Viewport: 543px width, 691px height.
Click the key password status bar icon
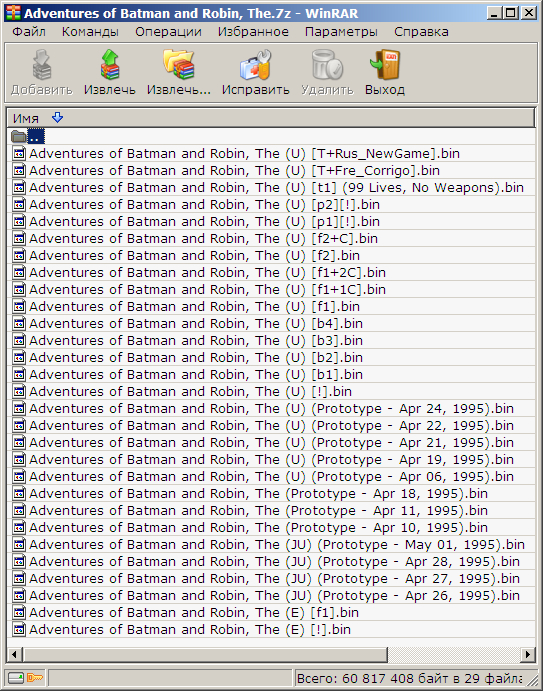click(35, 677)
